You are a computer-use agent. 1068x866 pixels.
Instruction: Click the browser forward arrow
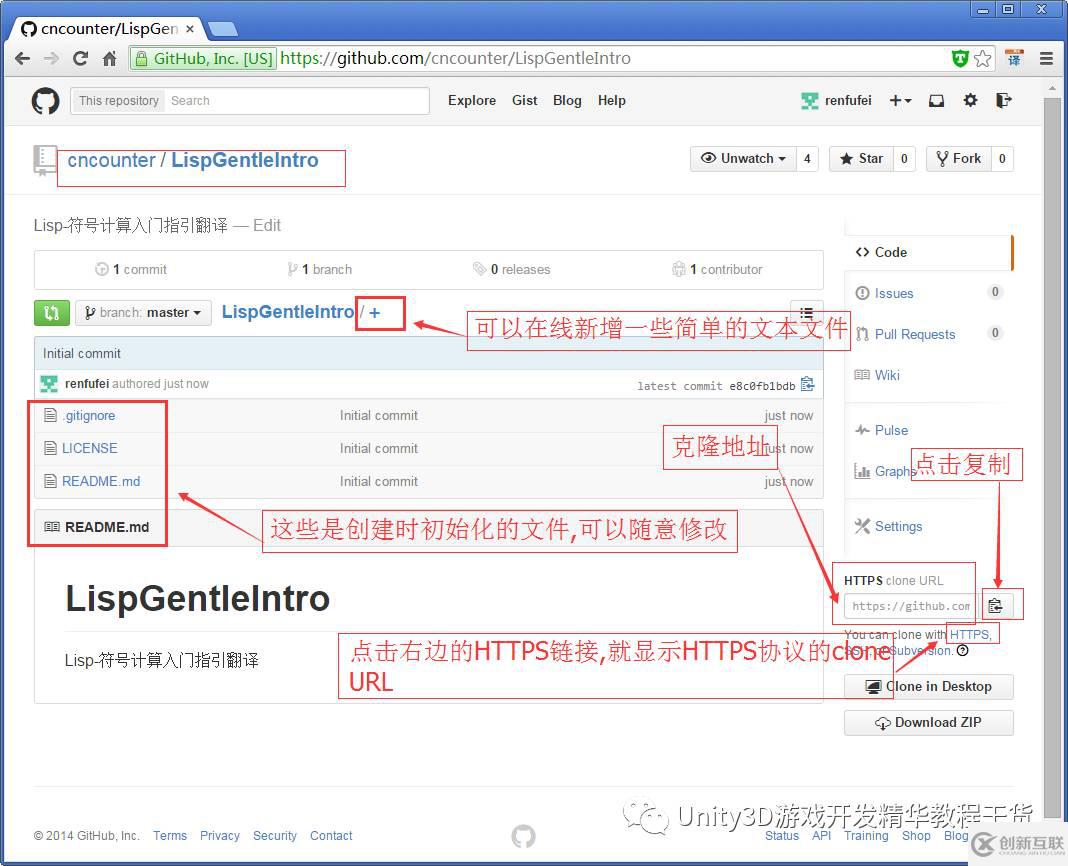click(51, 59)
